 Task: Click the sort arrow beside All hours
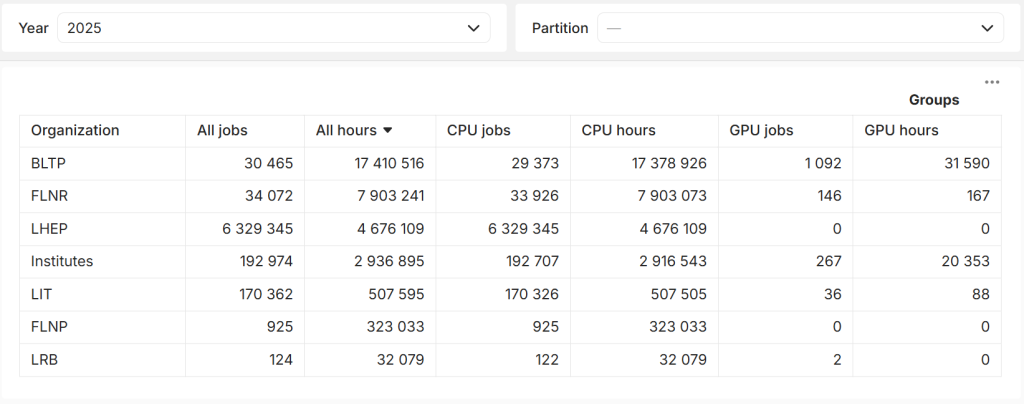[x=387, y=131]
